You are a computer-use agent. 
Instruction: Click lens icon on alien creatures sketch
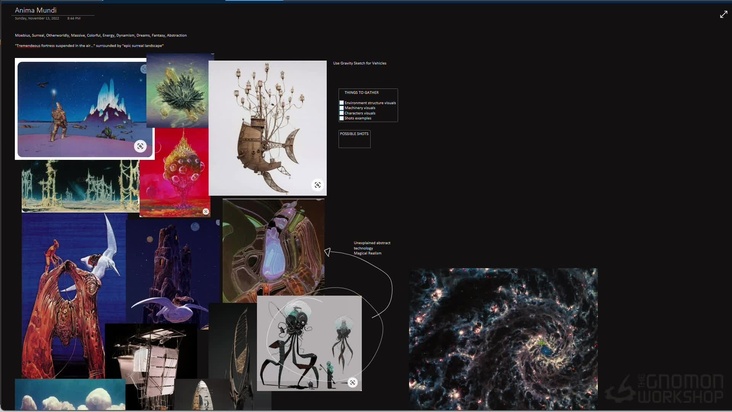(x=352, y=382)
